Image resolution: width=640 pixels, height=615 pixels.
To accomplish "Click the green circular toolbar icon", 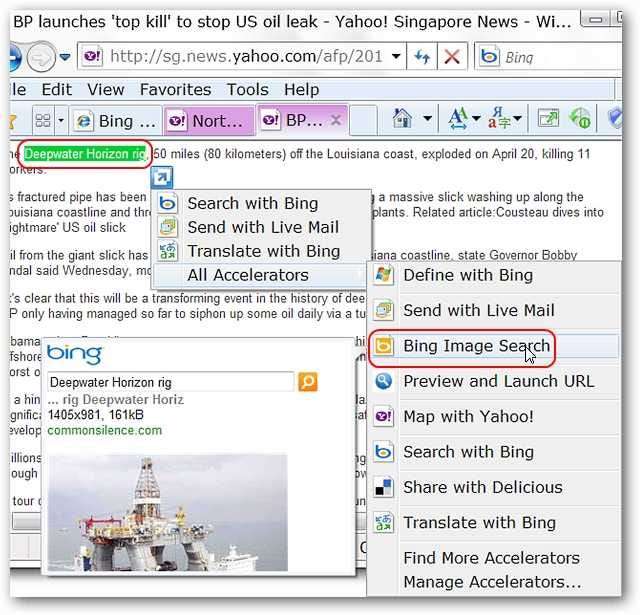I will click(x=580, y=119).
